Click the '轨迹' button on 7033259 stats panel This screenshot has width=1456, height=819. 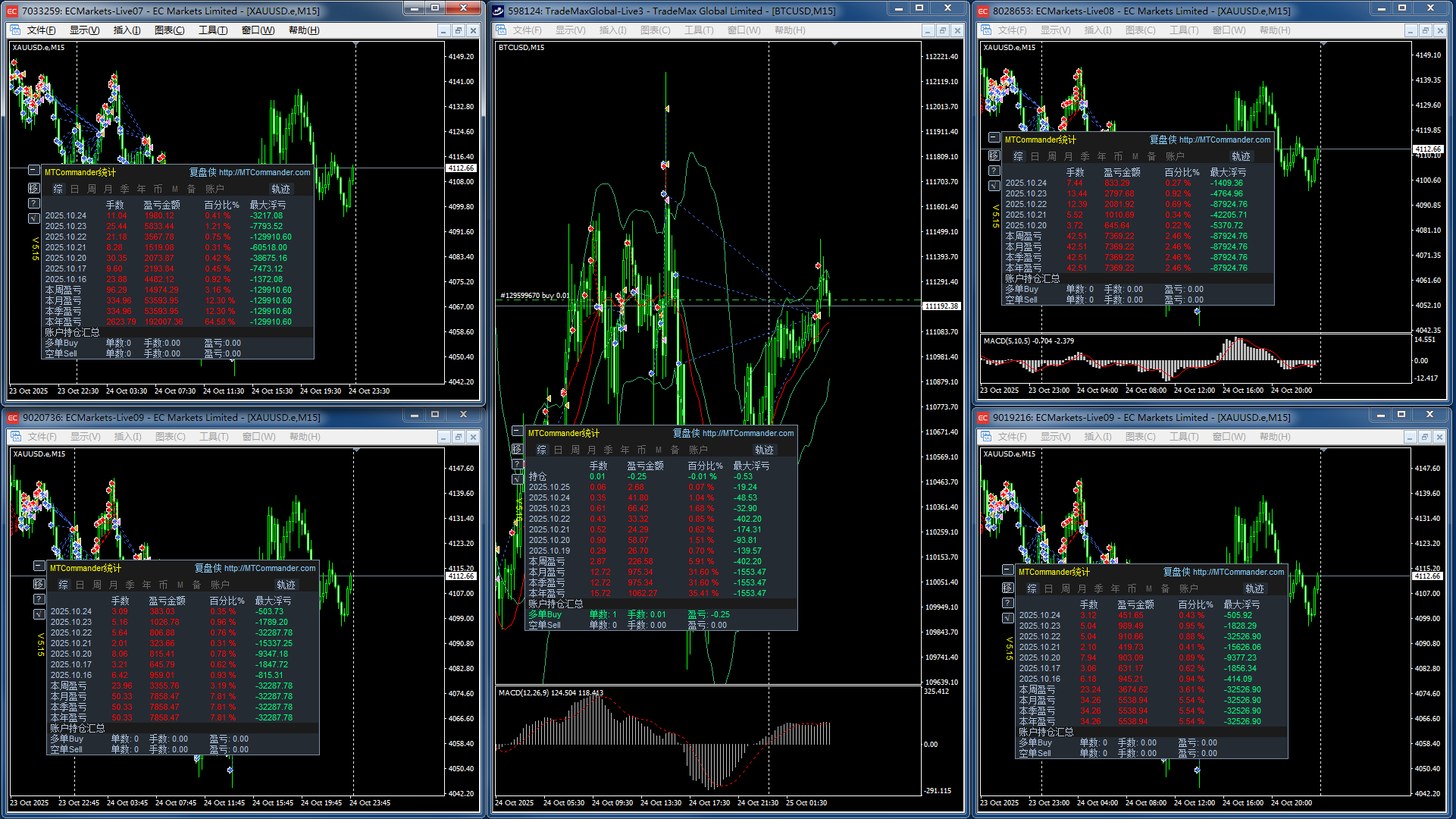coord(280,189)
